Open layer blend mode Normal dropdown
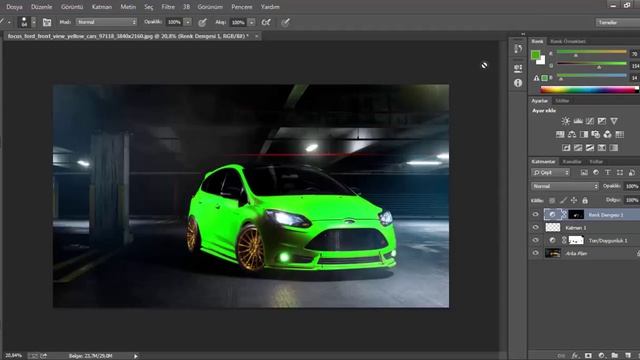Viewport: 640px width, 360px height. [565, 186]
